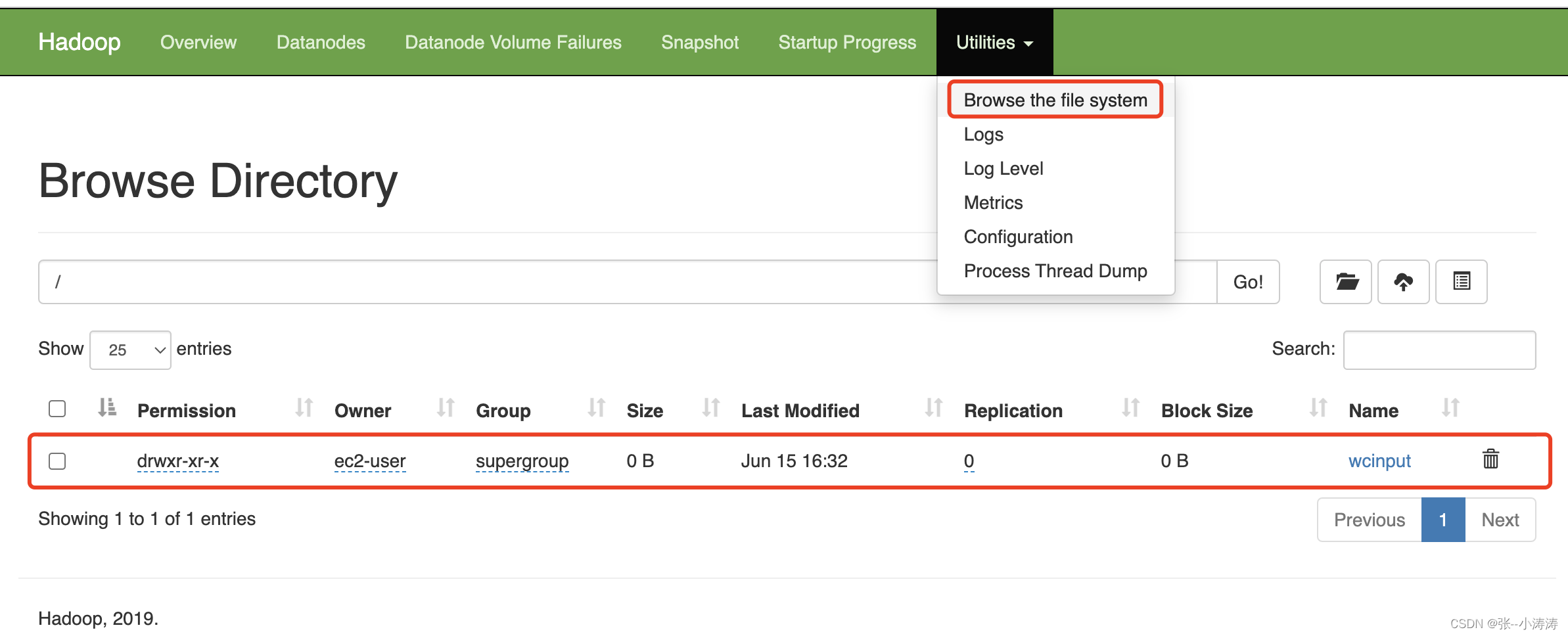This screenshot has height=636, width=1568.
Task: Open the wcinput directory link
Action: tap(1379, 461)
